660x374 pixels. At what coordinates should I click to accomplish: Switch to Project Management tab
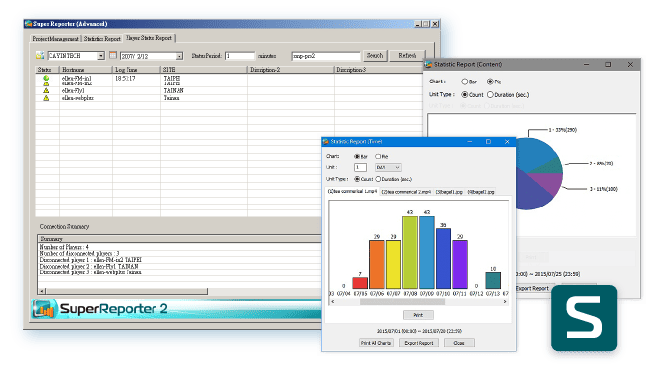pyautogui.click(x=55, y=39)
